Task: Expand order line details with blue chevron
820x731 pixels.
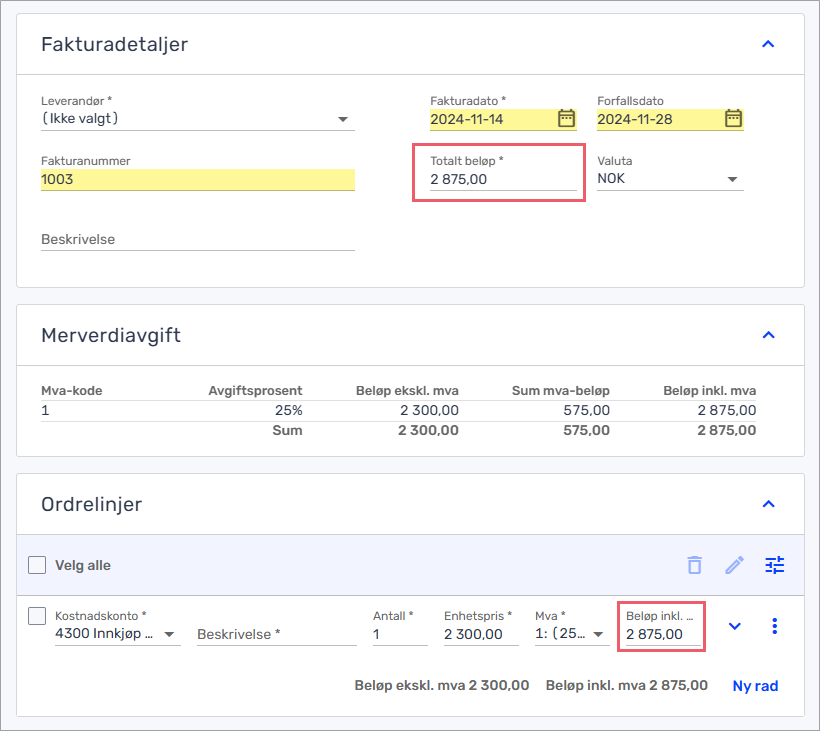Action: point(735,626)
